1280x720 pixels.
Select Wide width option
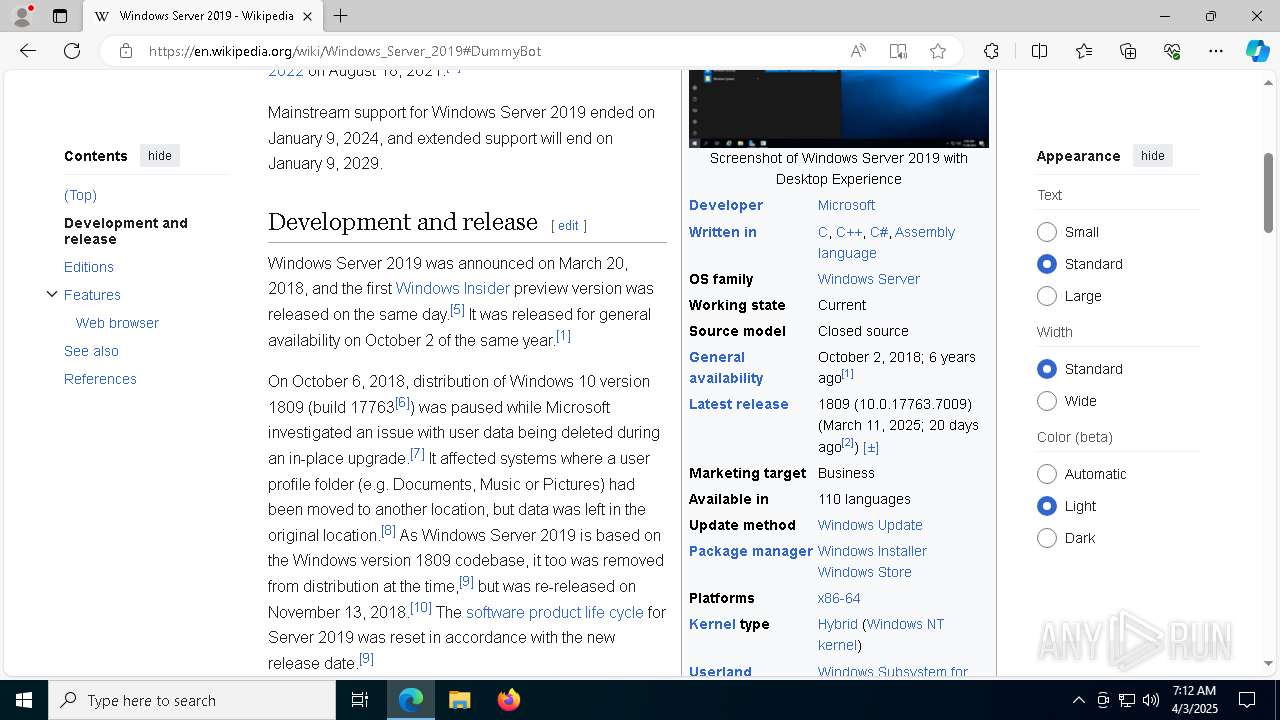click(1047, 401)
